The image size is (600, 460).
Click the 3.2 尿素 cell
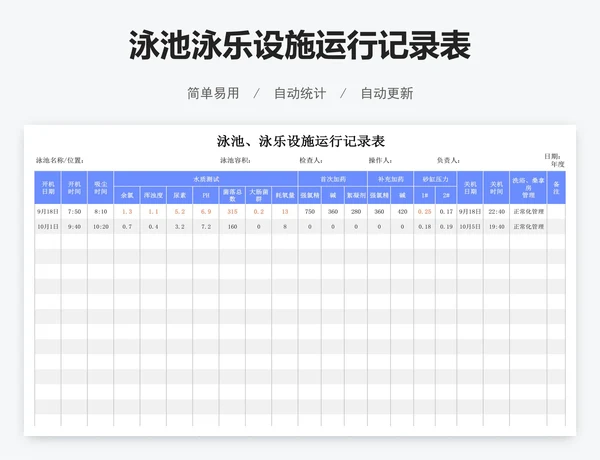coord(180,227)
